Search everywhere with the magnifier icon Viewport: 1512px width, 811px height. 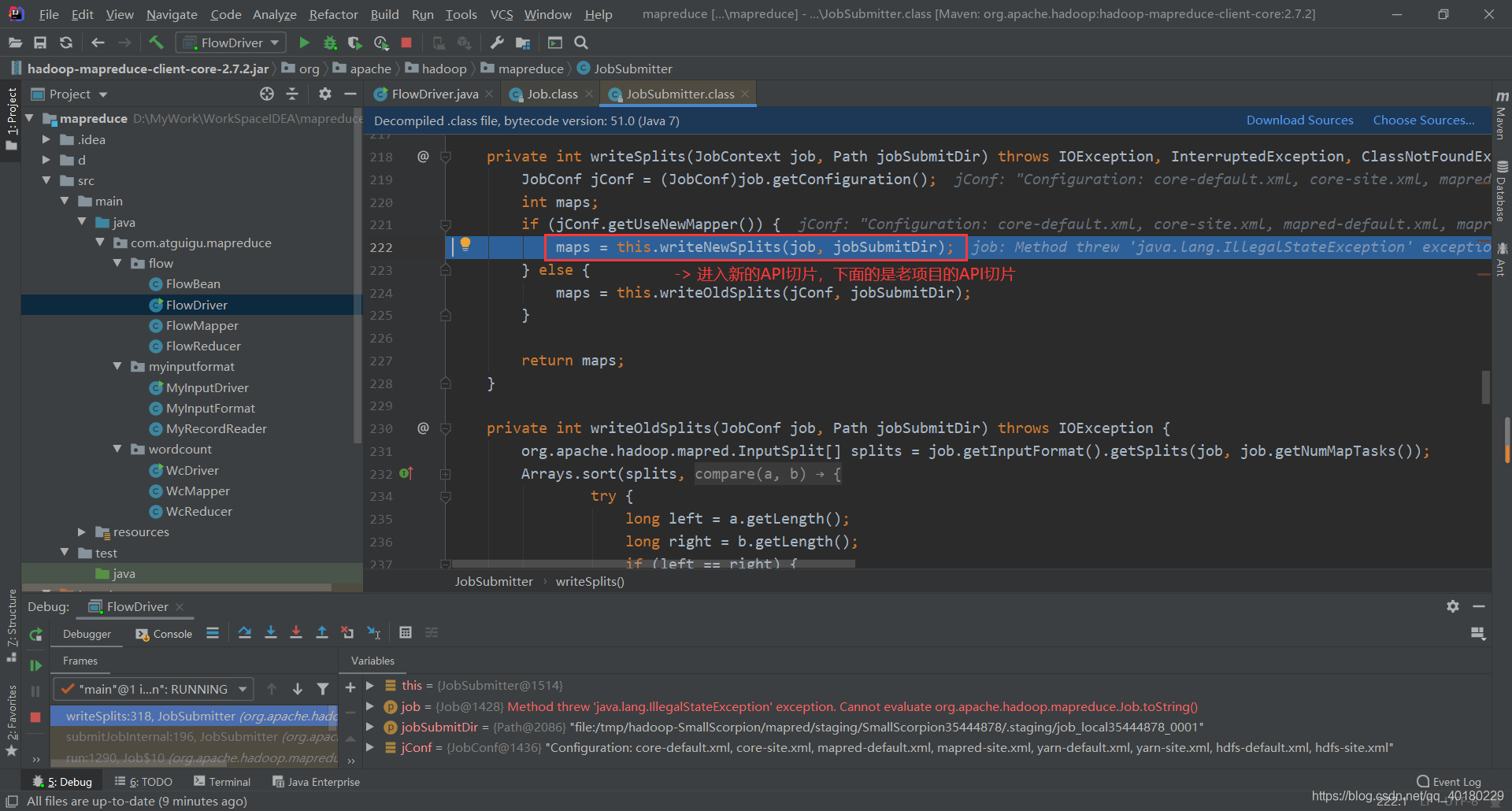(581, 43)
